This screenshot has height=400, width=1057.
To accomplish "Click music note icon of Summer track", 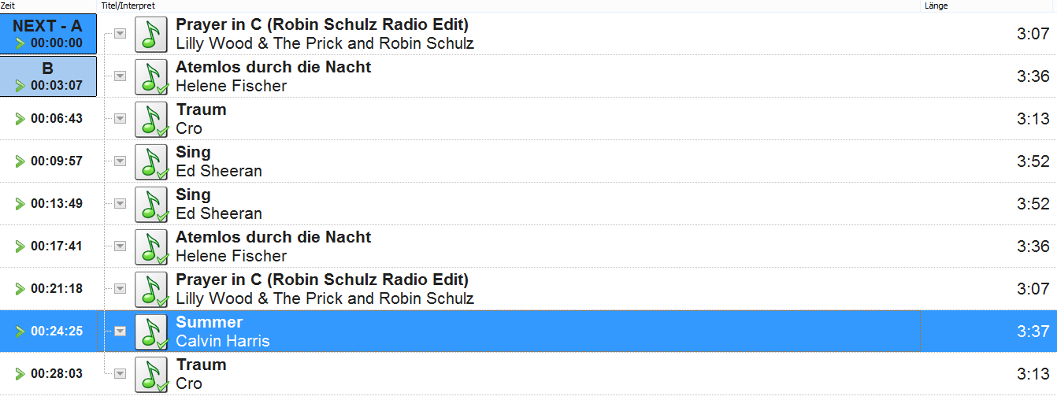I will (x=151, y=331).
